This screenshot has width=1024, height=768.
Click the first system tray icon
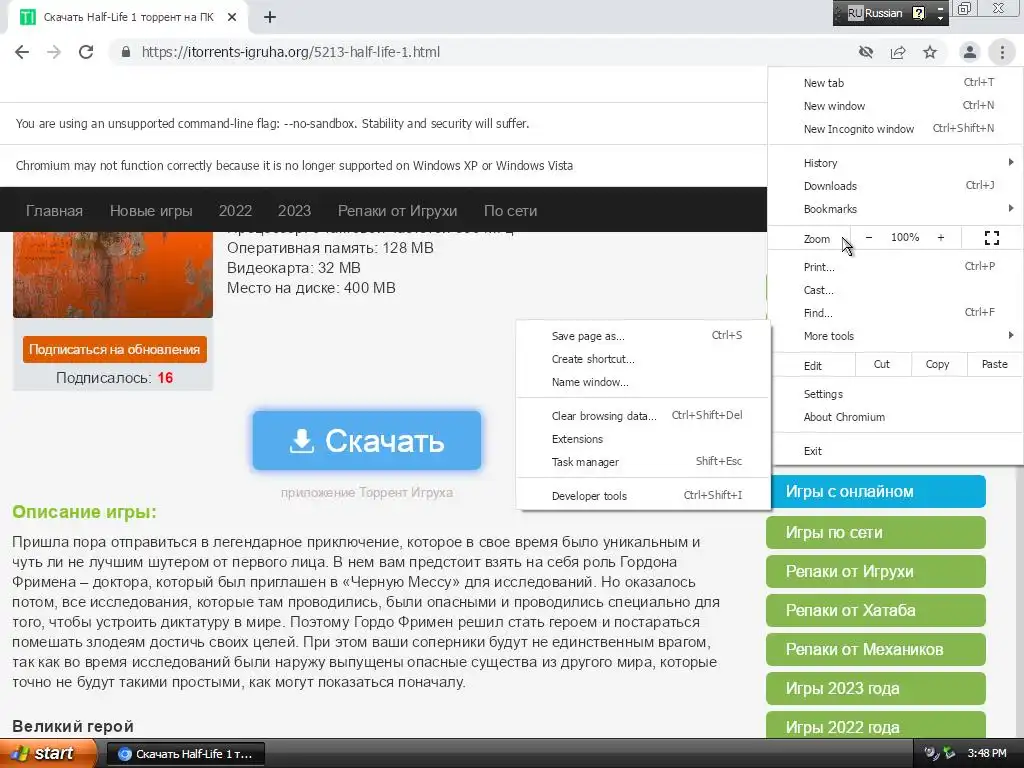(931, 753)
